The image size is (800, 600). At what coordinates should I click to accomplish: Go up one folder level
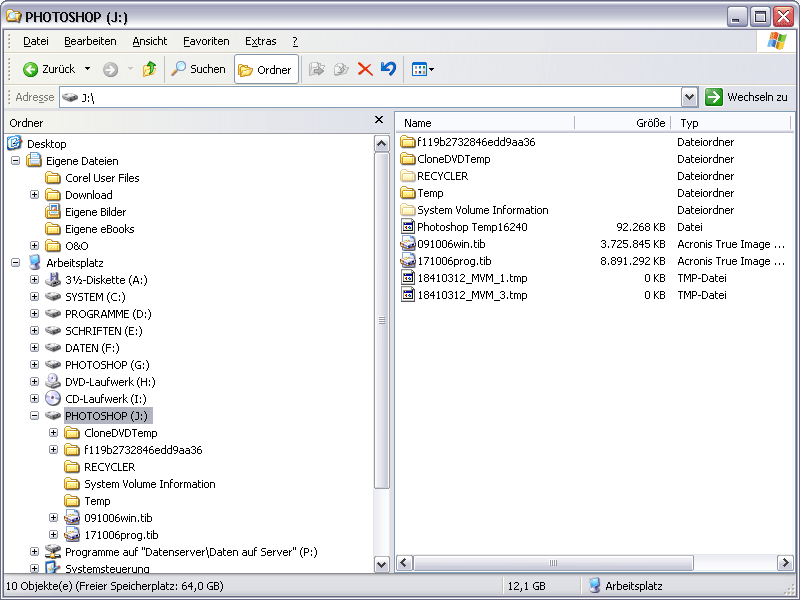point(149,69)
